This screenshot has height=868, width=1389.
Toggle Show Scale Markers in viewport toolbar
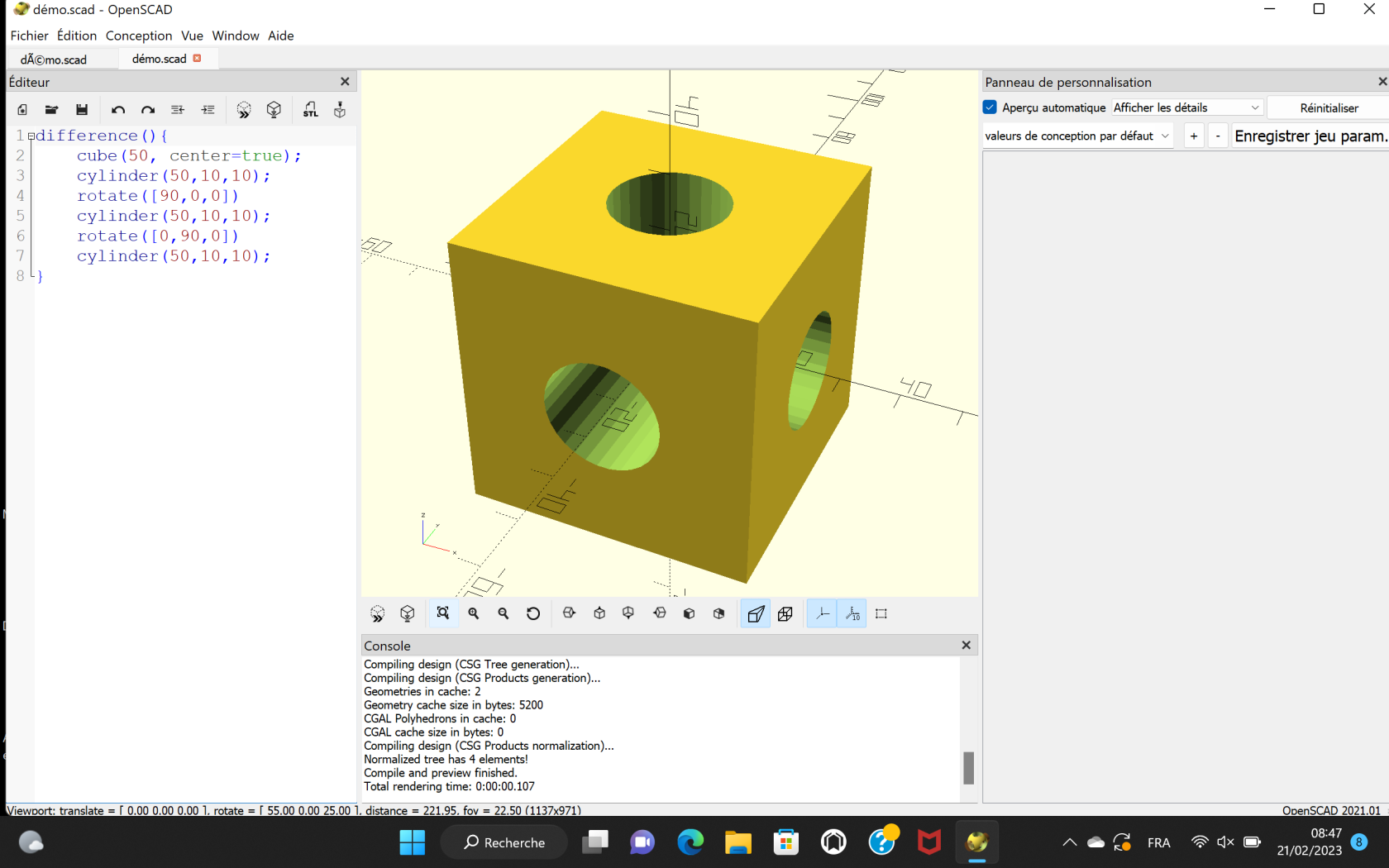click(x=852, y=613)
